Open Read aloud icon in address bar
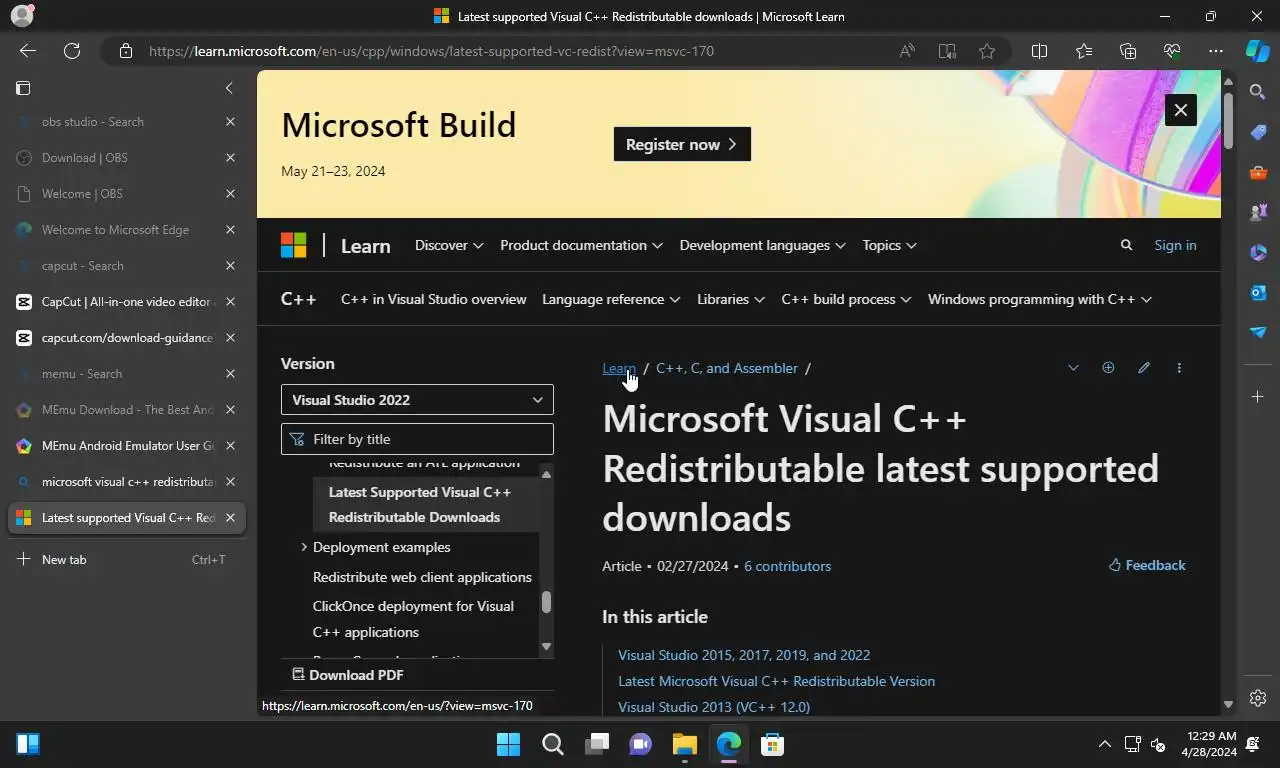Image resolution: width=1280 pixels, height=768 pixels. pos(907,51)
